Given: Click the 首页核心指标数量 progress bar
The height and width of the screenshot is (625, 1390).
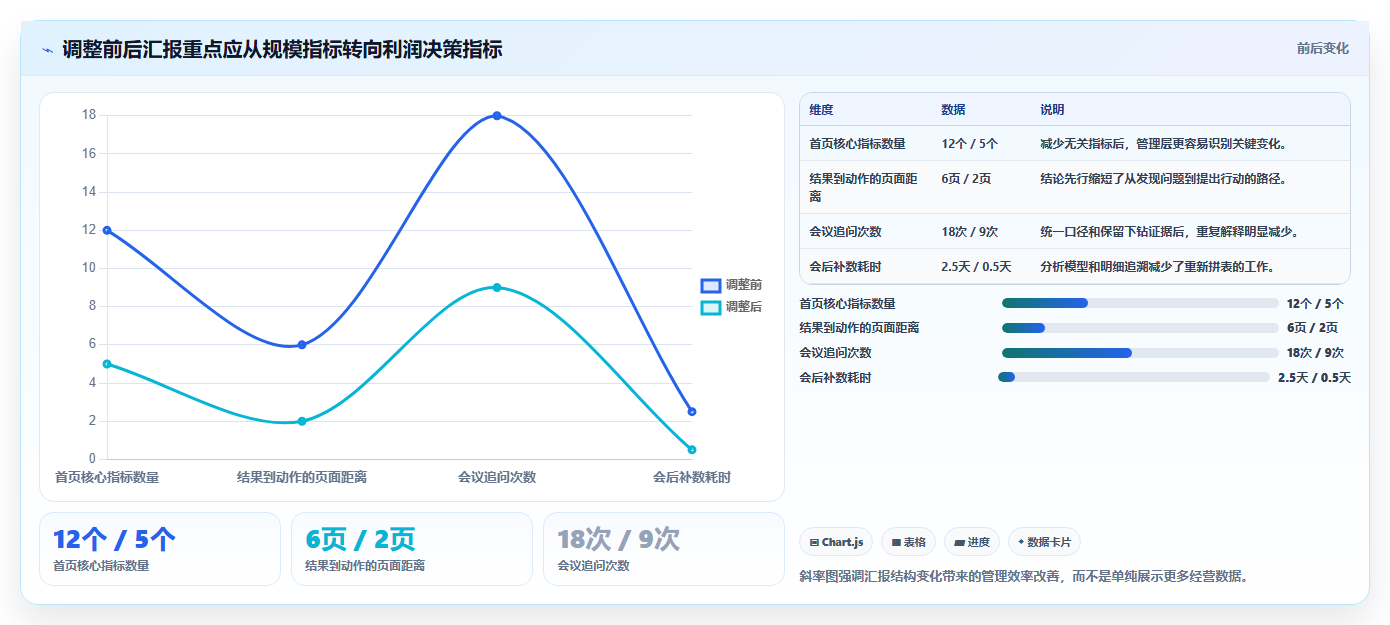Looking at the screenshot, I should coord(1140,303).
